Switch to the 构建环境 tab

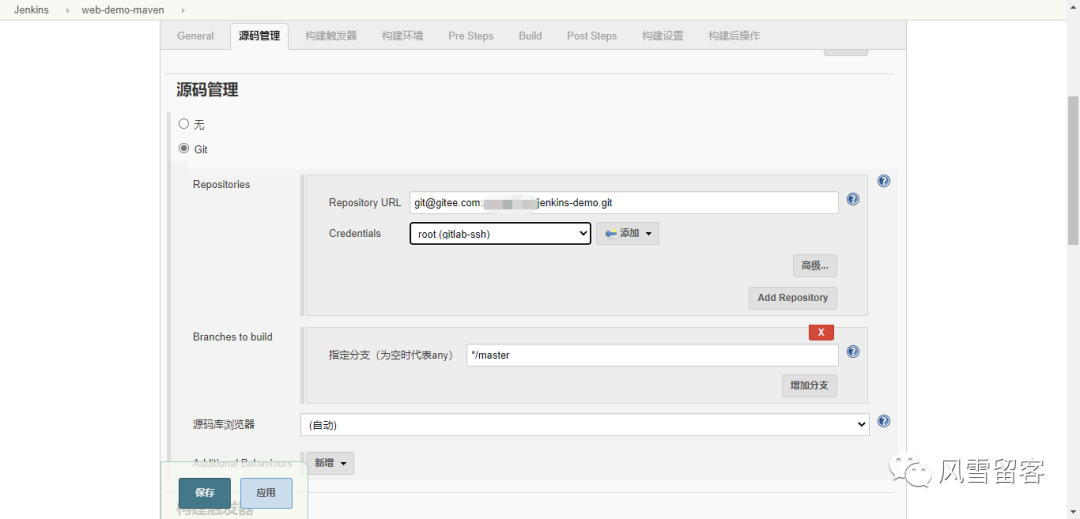click(x=402, y=36)
